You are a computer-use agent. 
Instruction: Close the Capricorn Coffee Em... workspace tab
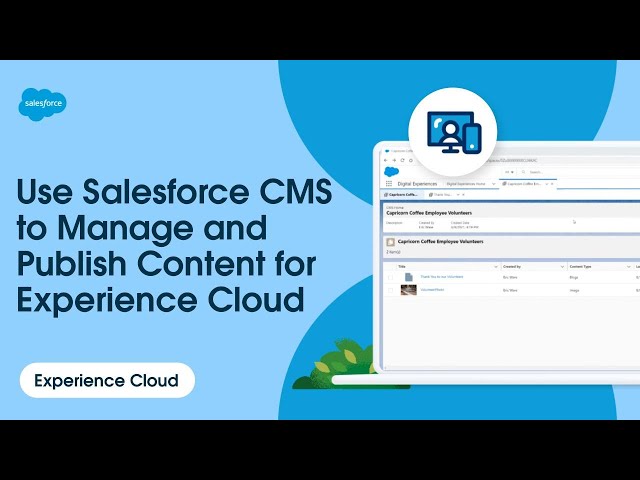552,184
